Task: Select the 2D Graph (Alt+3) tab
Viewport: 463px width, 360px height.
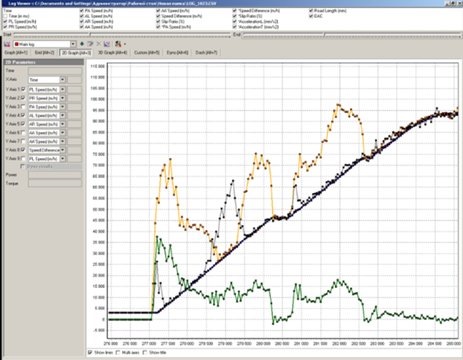Action: coord(76,53)
